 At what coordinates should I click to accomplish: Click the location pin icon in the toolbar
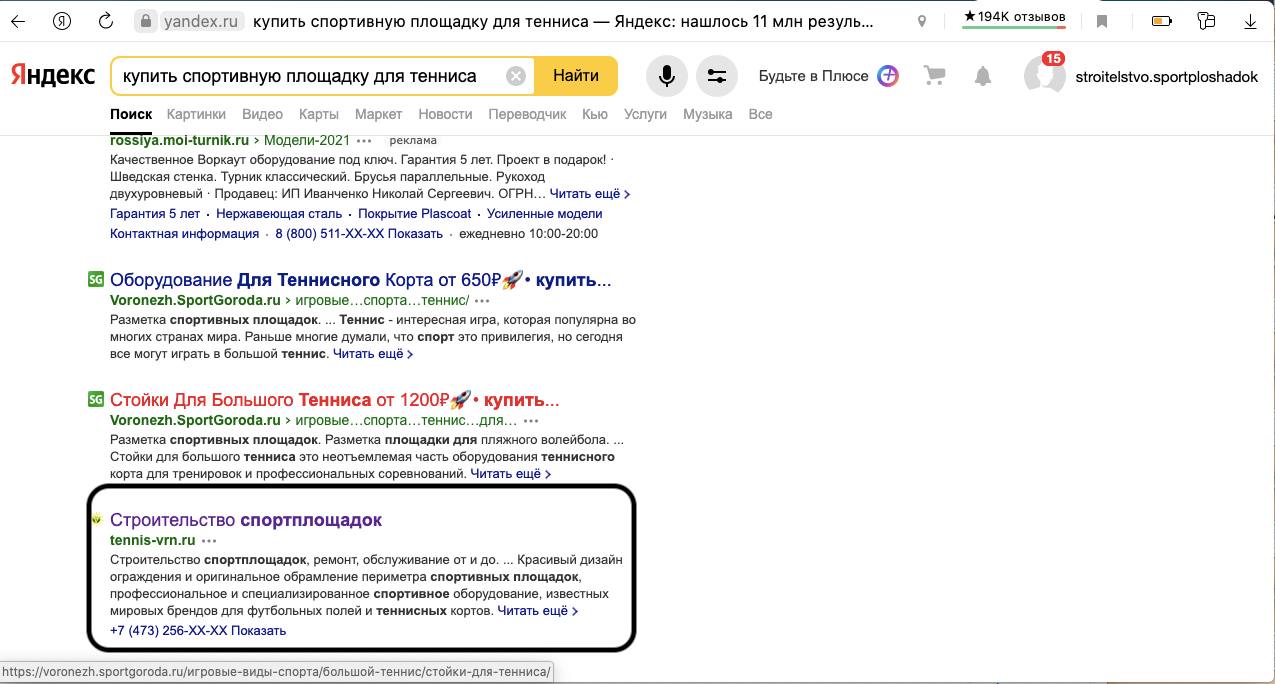pos(922,19)
